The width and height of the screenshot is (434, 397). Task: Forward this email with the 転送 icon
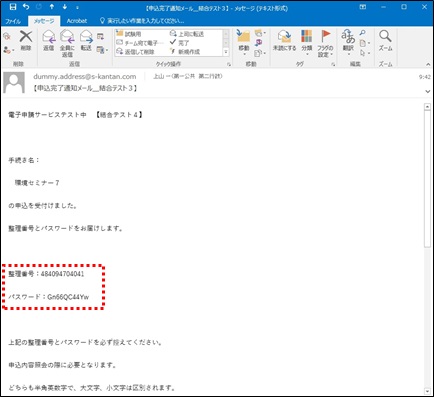[x=86, y=41]
